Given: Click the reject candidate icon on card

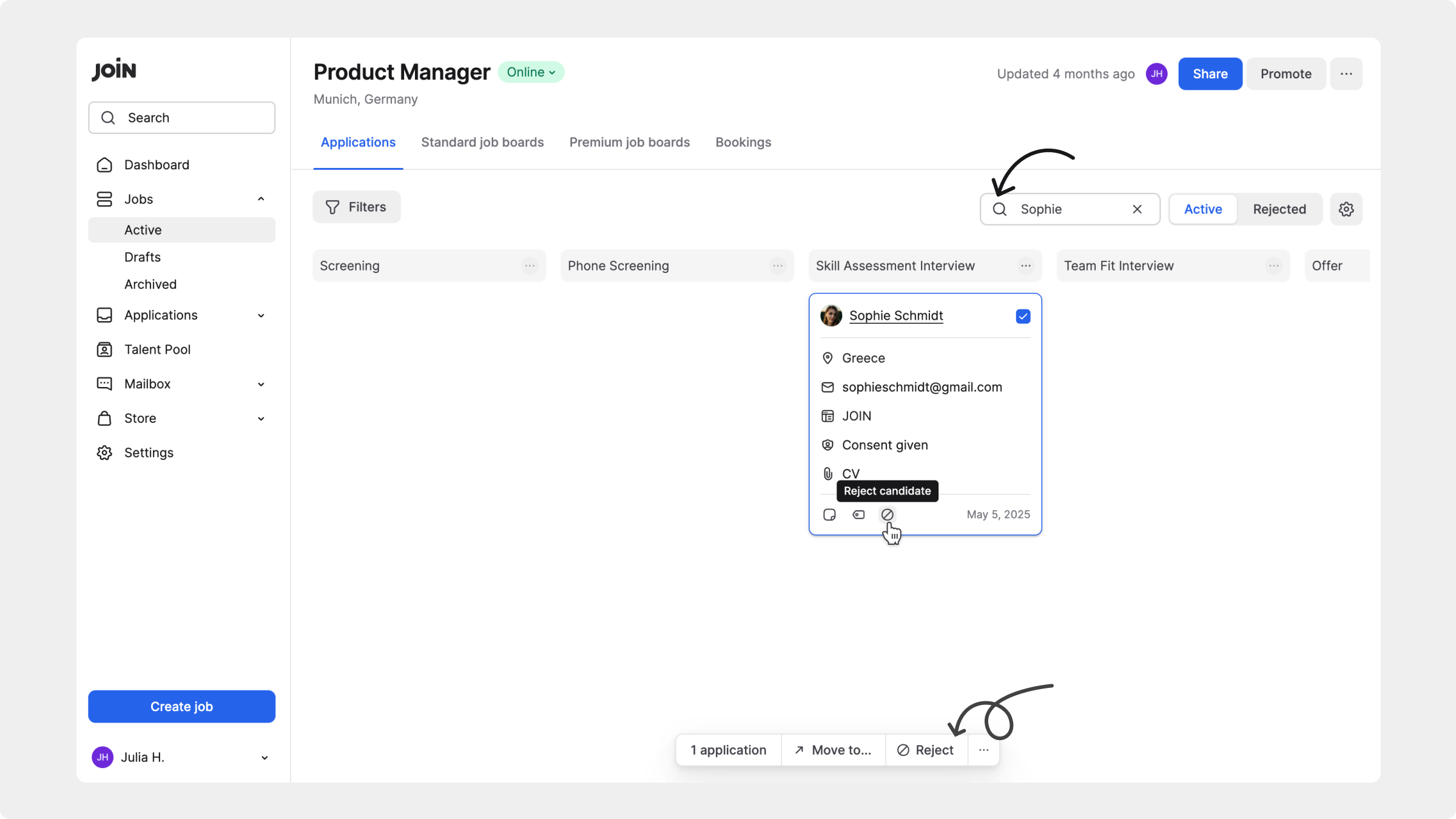Looking at the screenshot, I should coord(887,514).
